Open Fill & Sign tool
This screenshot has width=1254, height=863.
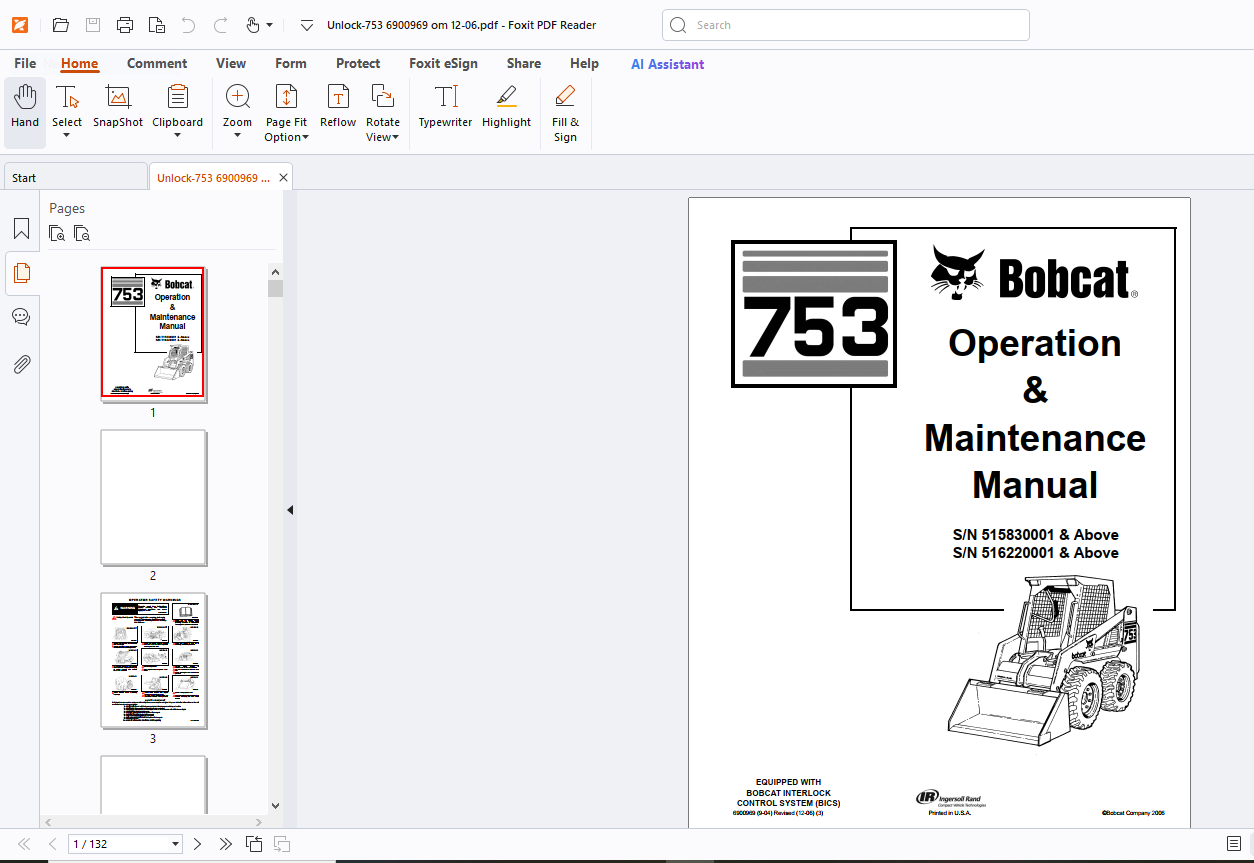[x=565, y=113]
